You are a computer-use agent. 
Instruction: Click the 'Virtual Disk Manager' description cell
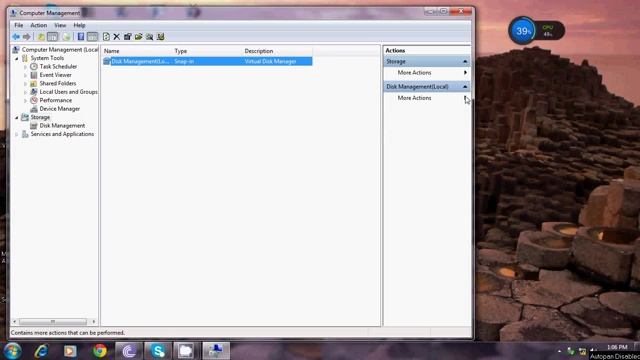(x=270, y=61)
